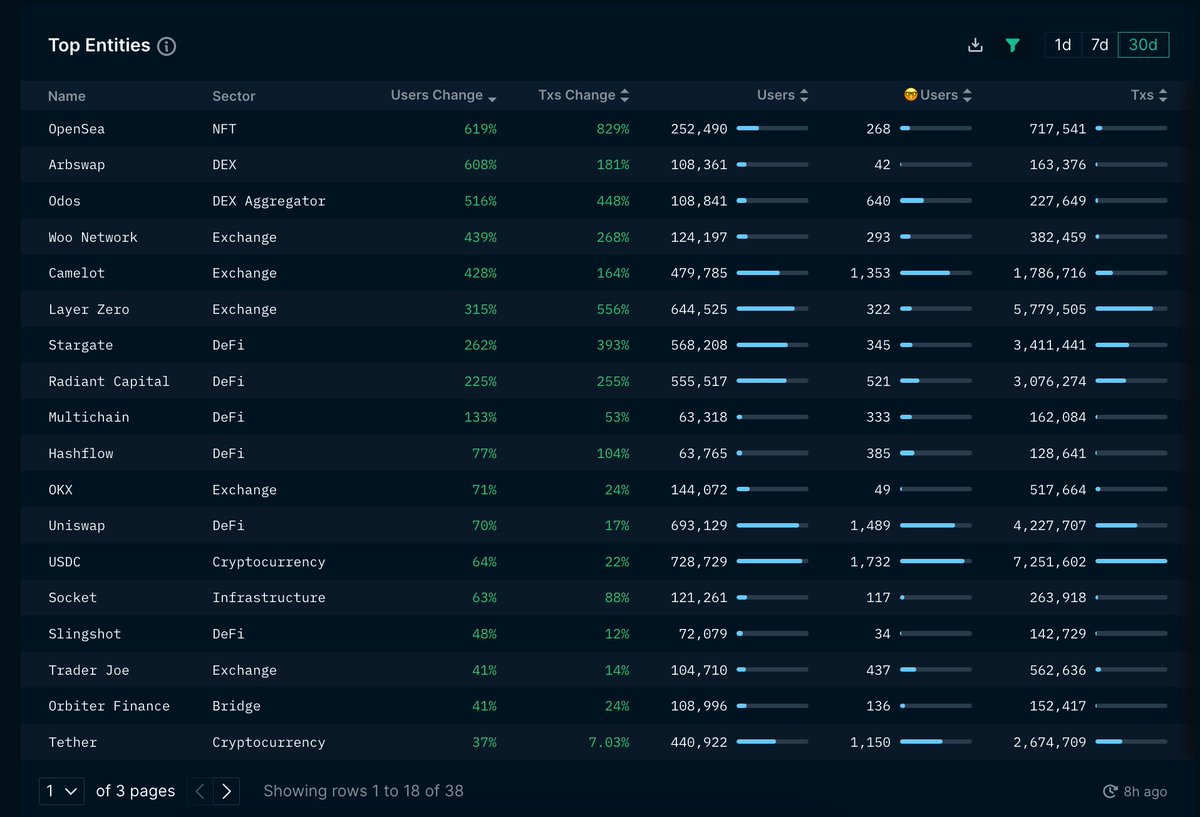Image resolution: width=1200 pixels, height=817 pixels.
Task: Click OpenSea's 829% Txs Change value
Action: [x=613, y=129]
